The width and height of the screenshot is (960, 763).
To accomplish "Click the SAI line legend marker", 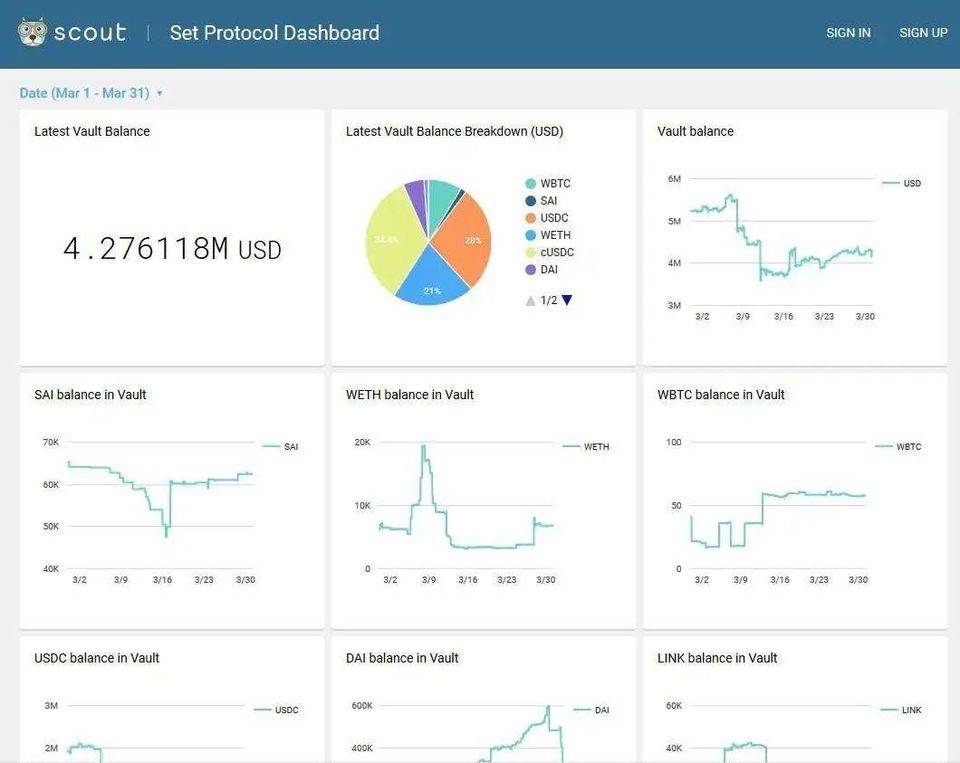I will coord(270,447).
